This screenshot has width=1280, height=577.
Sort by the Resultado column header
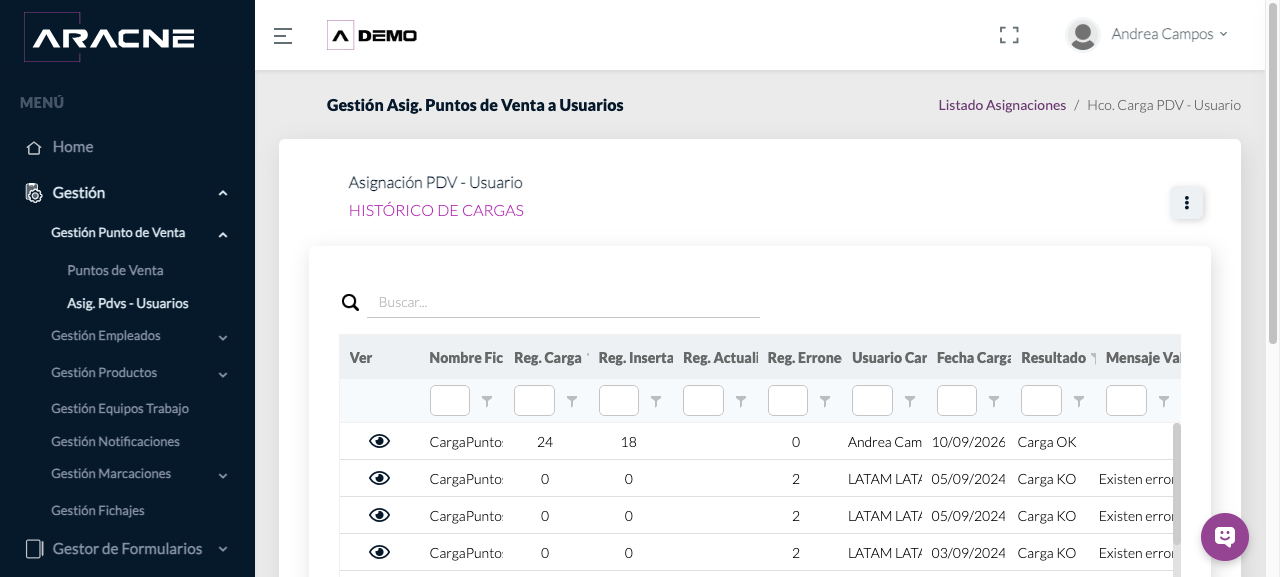click(x=1053, y=357)
